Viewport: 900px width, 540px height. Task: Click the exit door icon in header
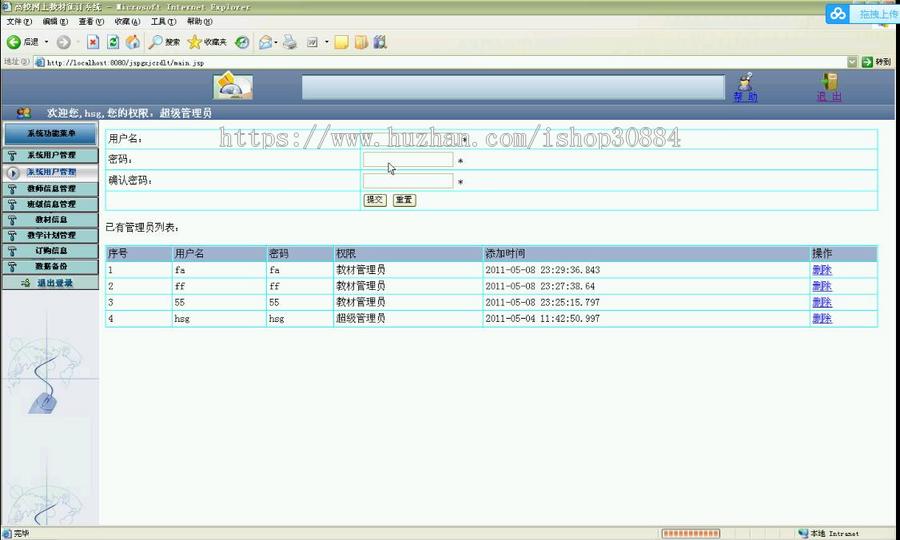point(829,81)
